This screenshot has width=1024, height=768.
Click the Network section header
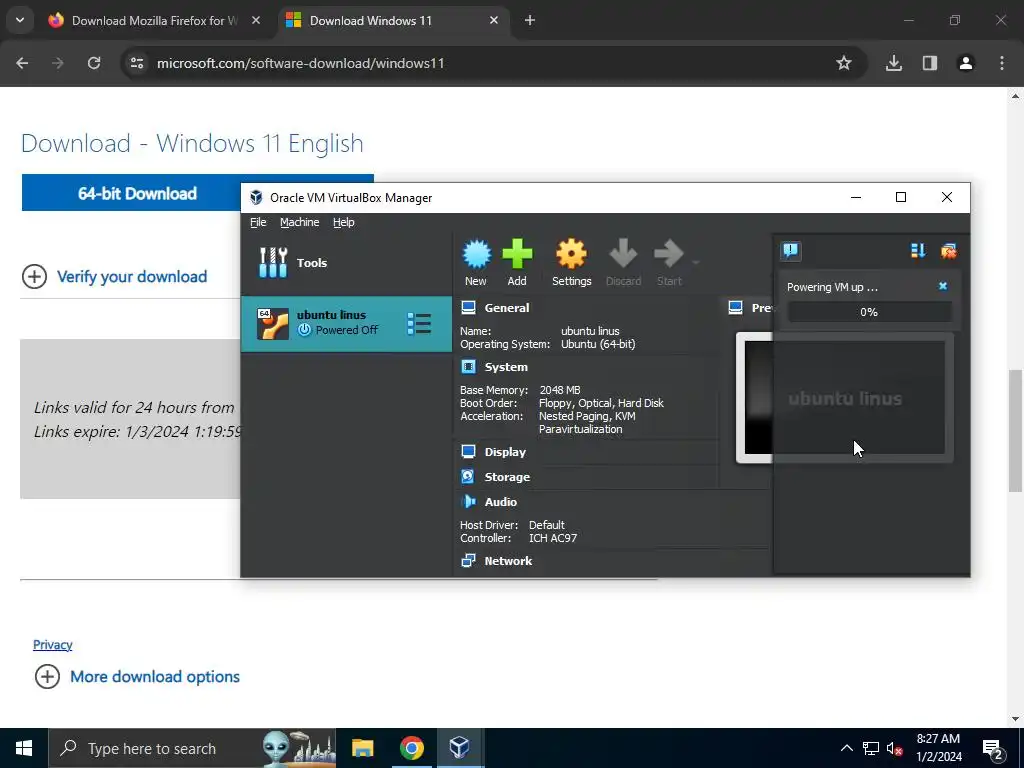[508, 561]
